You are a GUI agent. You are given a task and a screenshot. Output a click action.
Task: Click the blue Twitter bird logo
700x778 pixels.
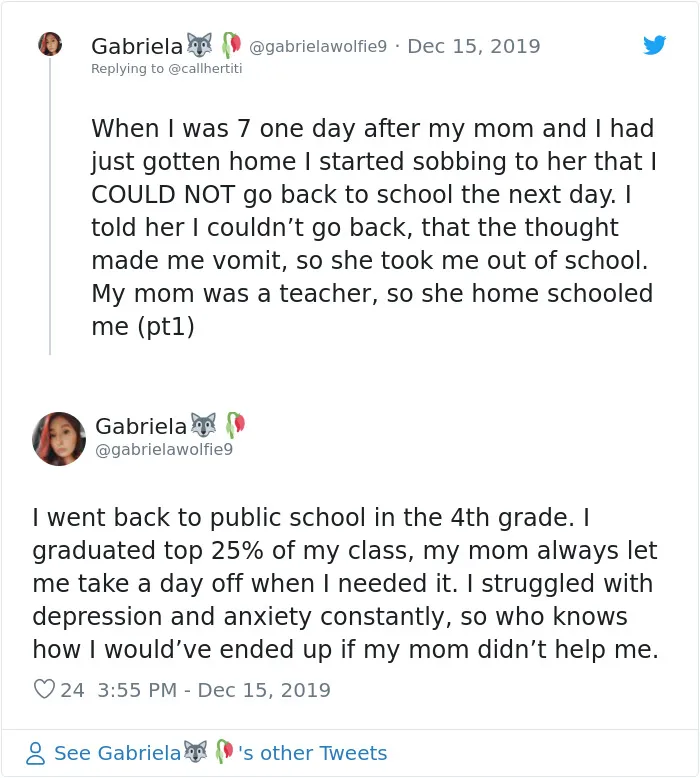[x=654, y=45]
